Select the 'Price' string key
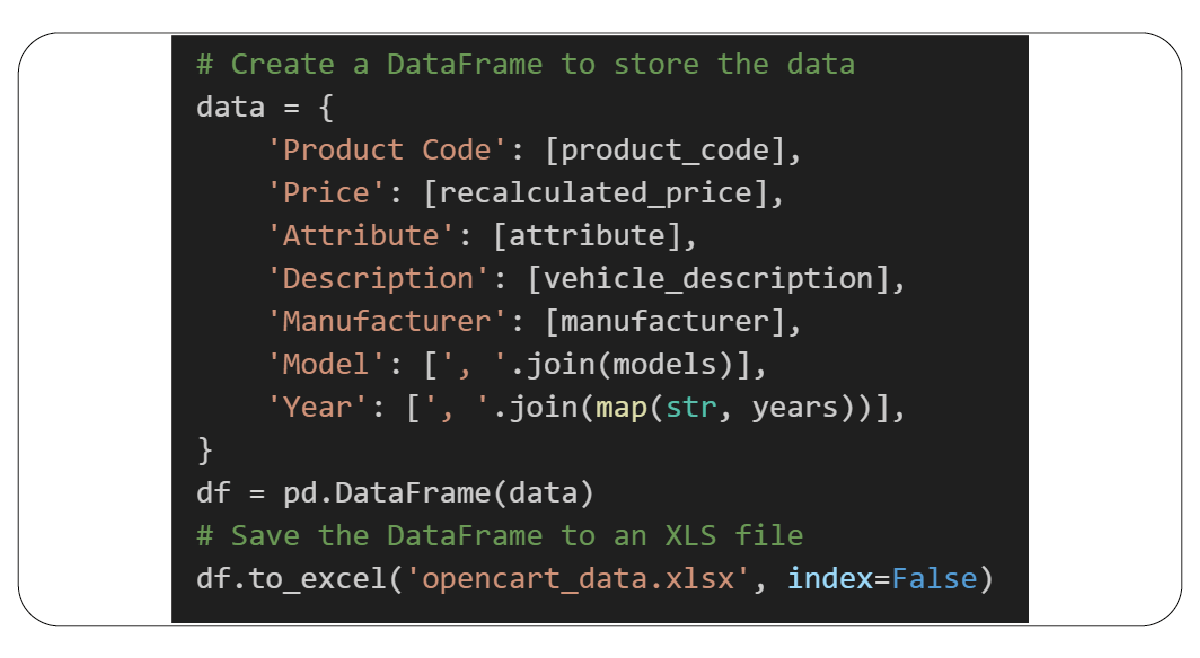Viewport: 1200px width, 658px height. [325, 193]
